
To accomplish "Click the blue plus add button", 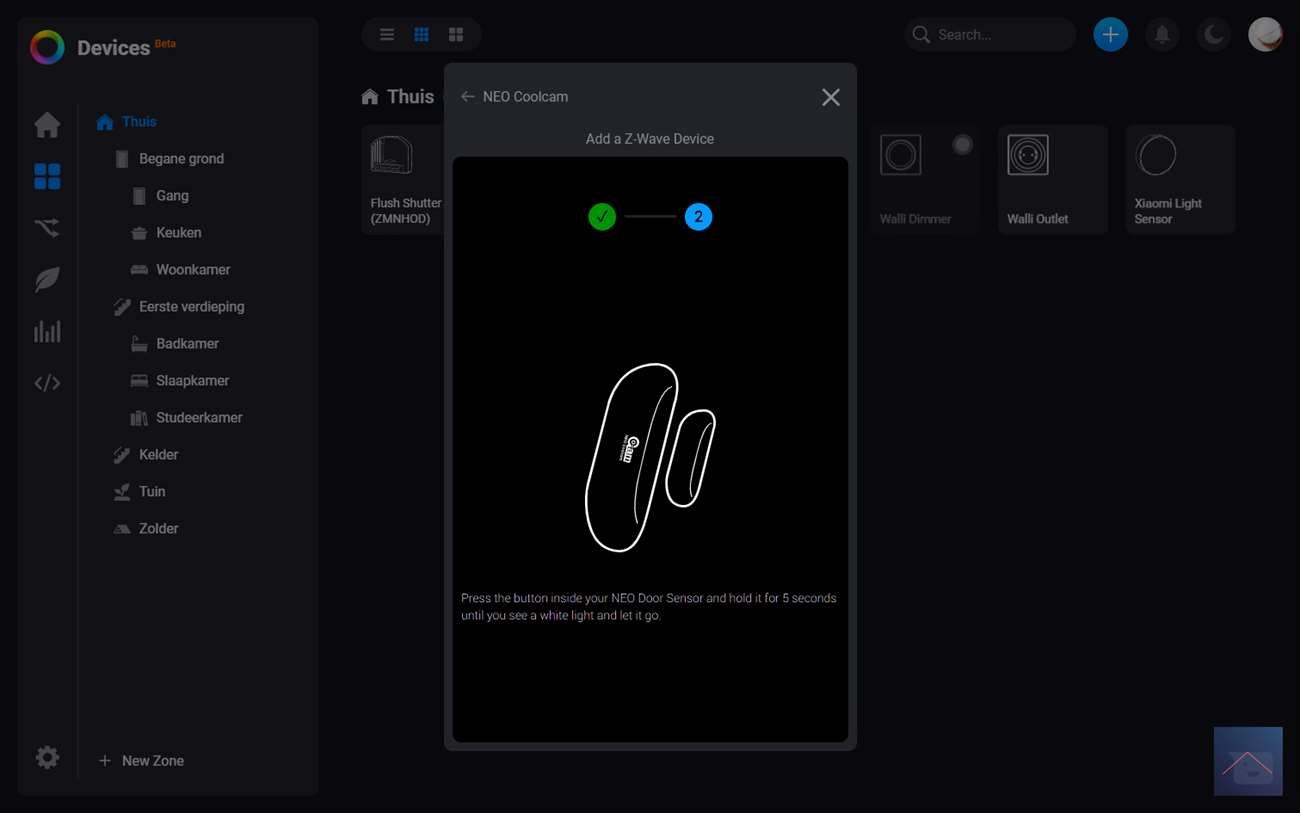I will [1110, 35].
